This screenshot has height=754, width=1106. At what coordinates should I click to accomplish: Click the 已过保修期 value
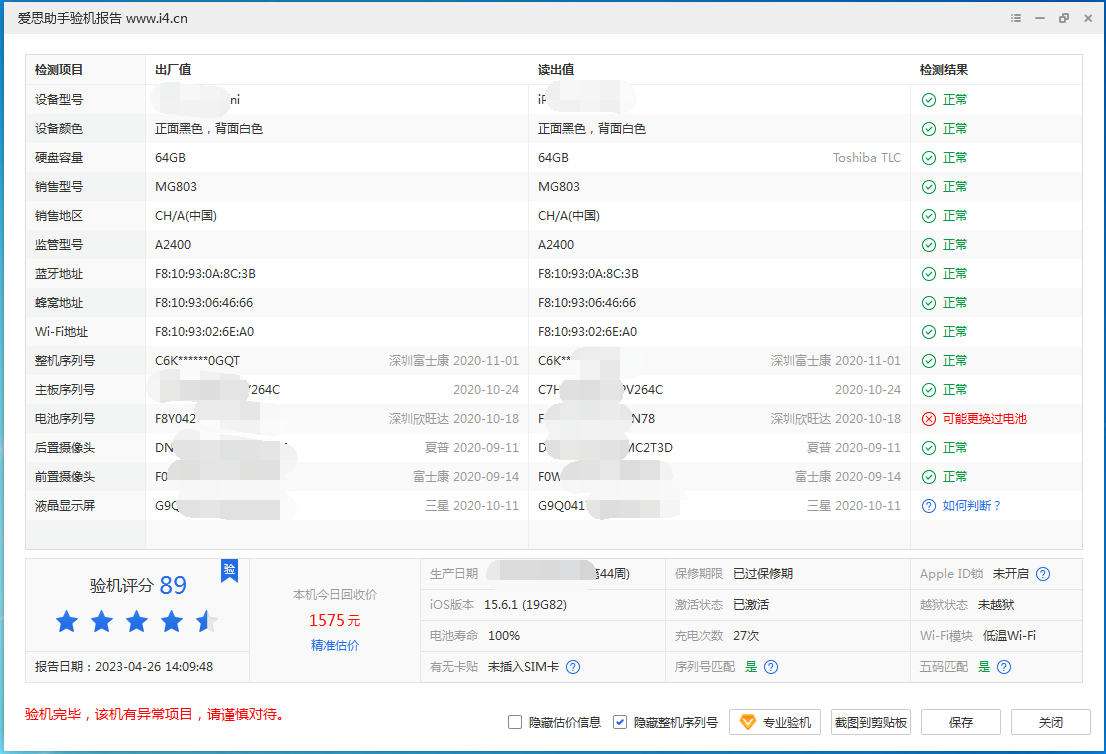(x=763, y=573)
